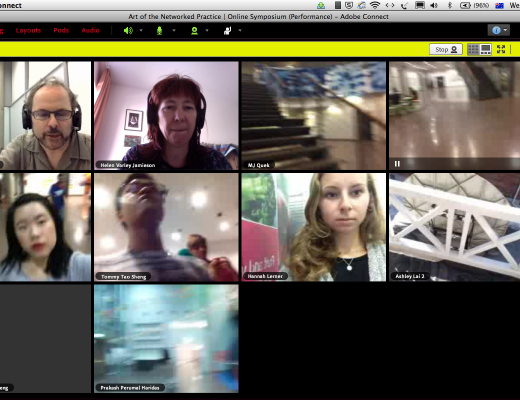
Task: Open the Pods menu
Action: coord(61,30)
